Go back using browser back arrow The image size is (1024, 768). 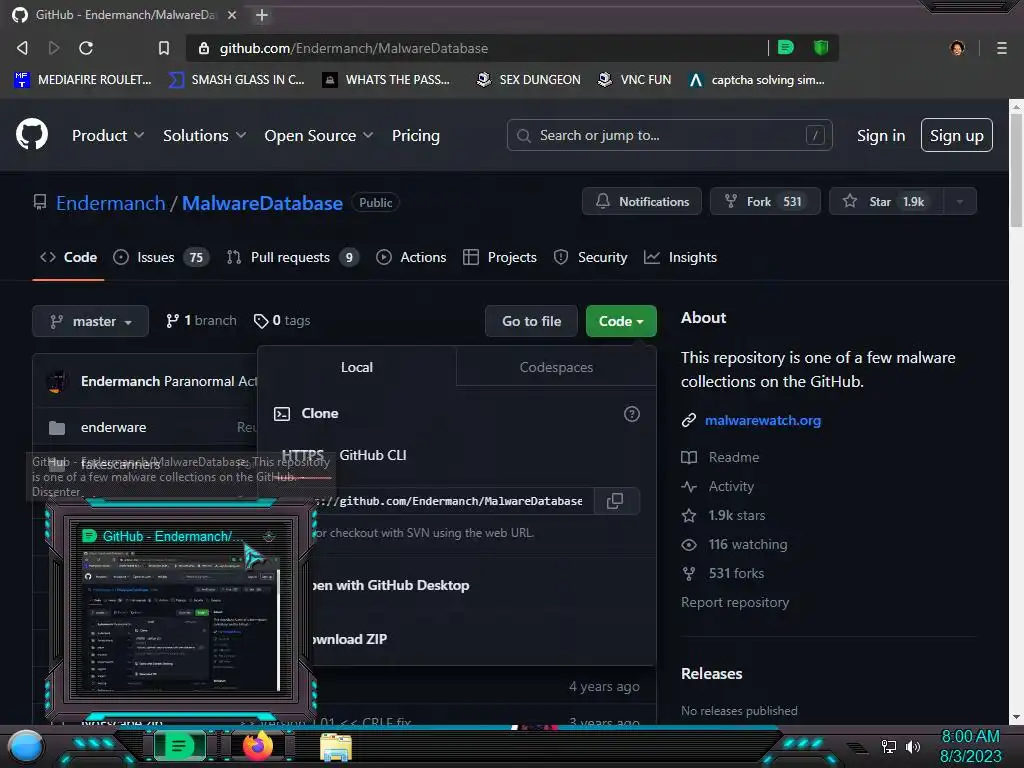pyautogui.click(x=22, y=48)
